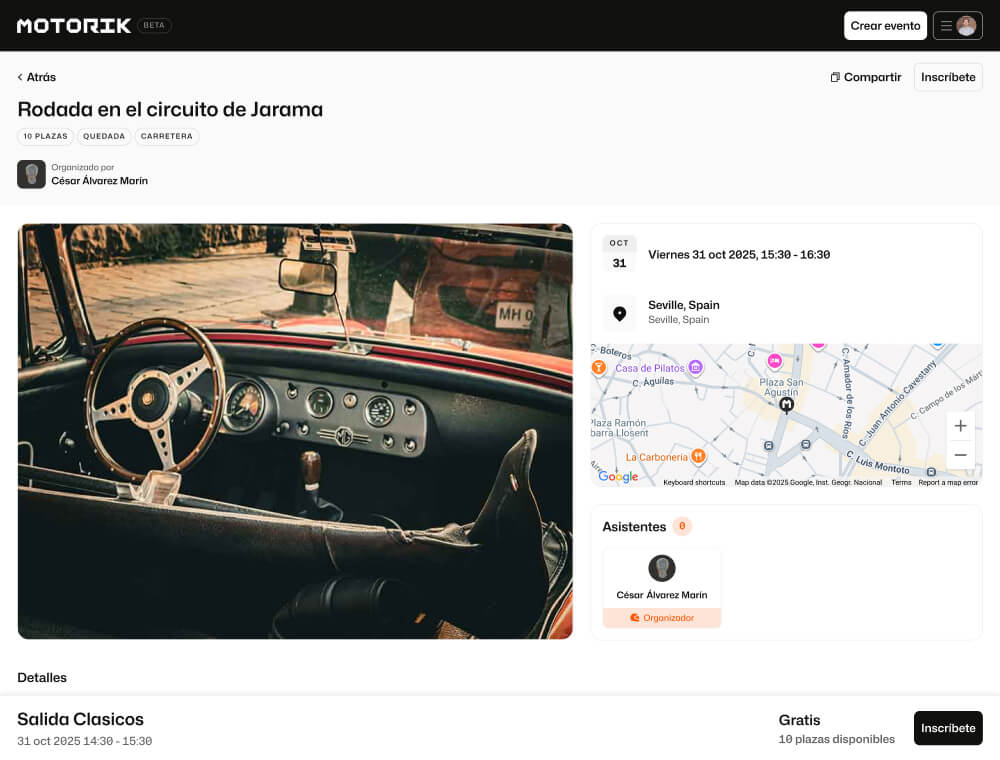This screenshot has height=760, width=1000.
Task: Click the location pin icon
Action: (619, 313)
